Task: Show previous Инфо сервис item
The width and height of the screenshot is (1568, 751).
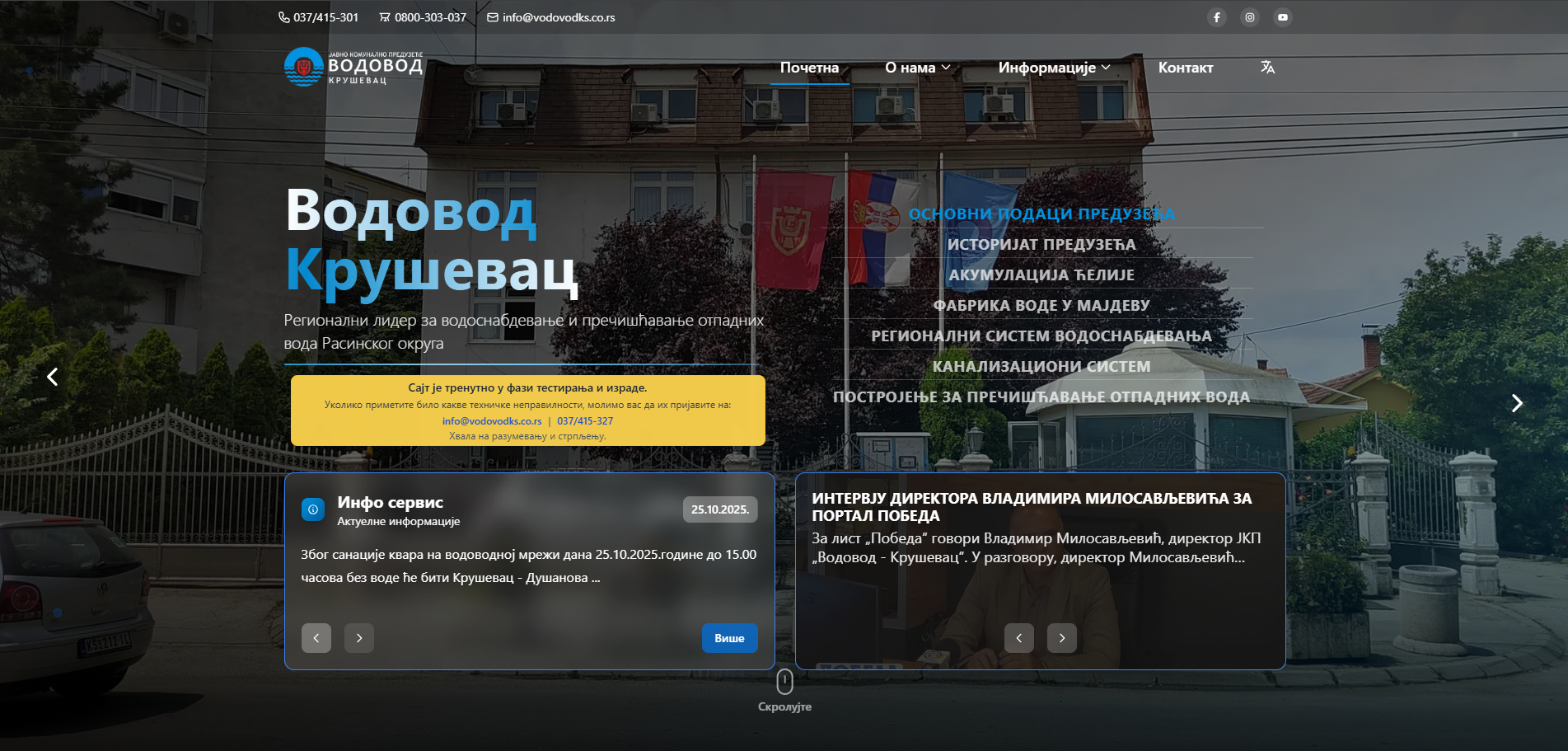Action: (316, 638)
